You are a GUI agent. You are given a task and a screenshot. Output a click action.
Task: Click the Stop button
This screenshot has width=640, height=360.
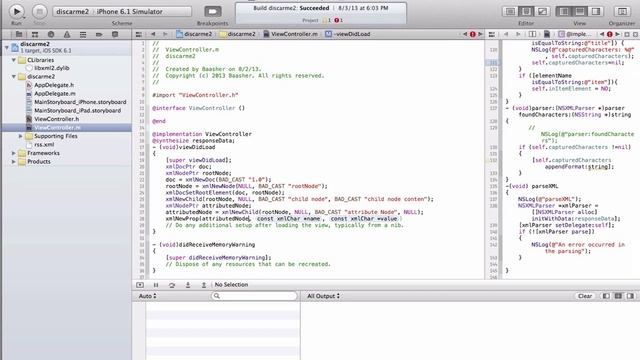pyautogui.click(x=40, y=11)
